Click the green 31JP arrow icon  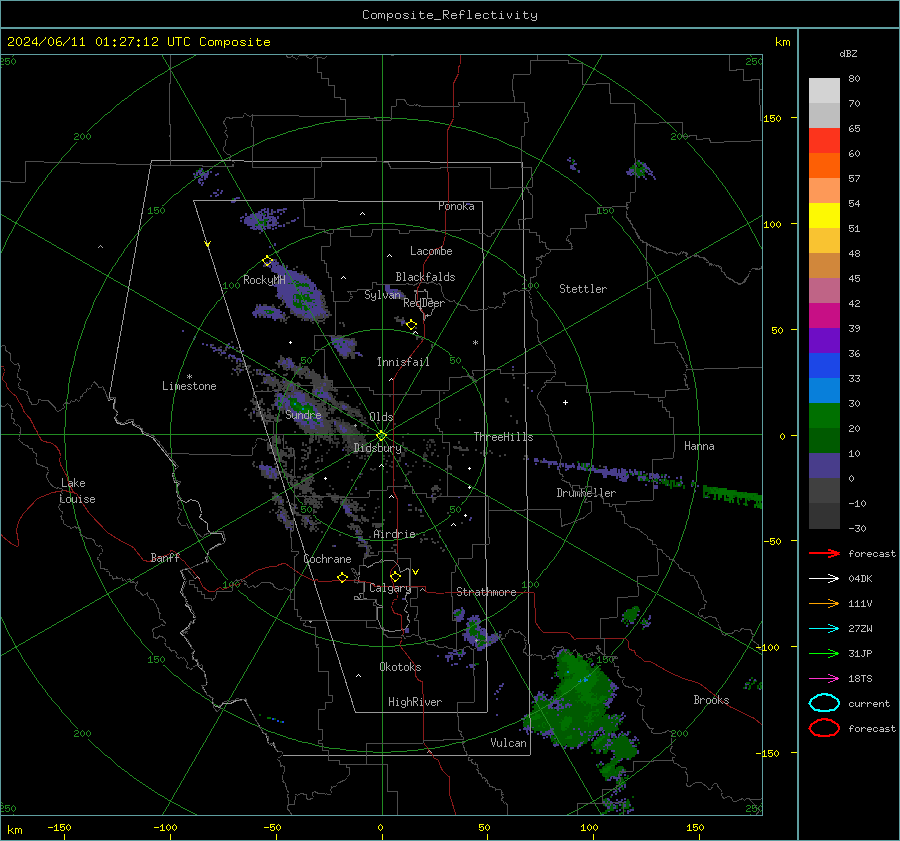824,653
